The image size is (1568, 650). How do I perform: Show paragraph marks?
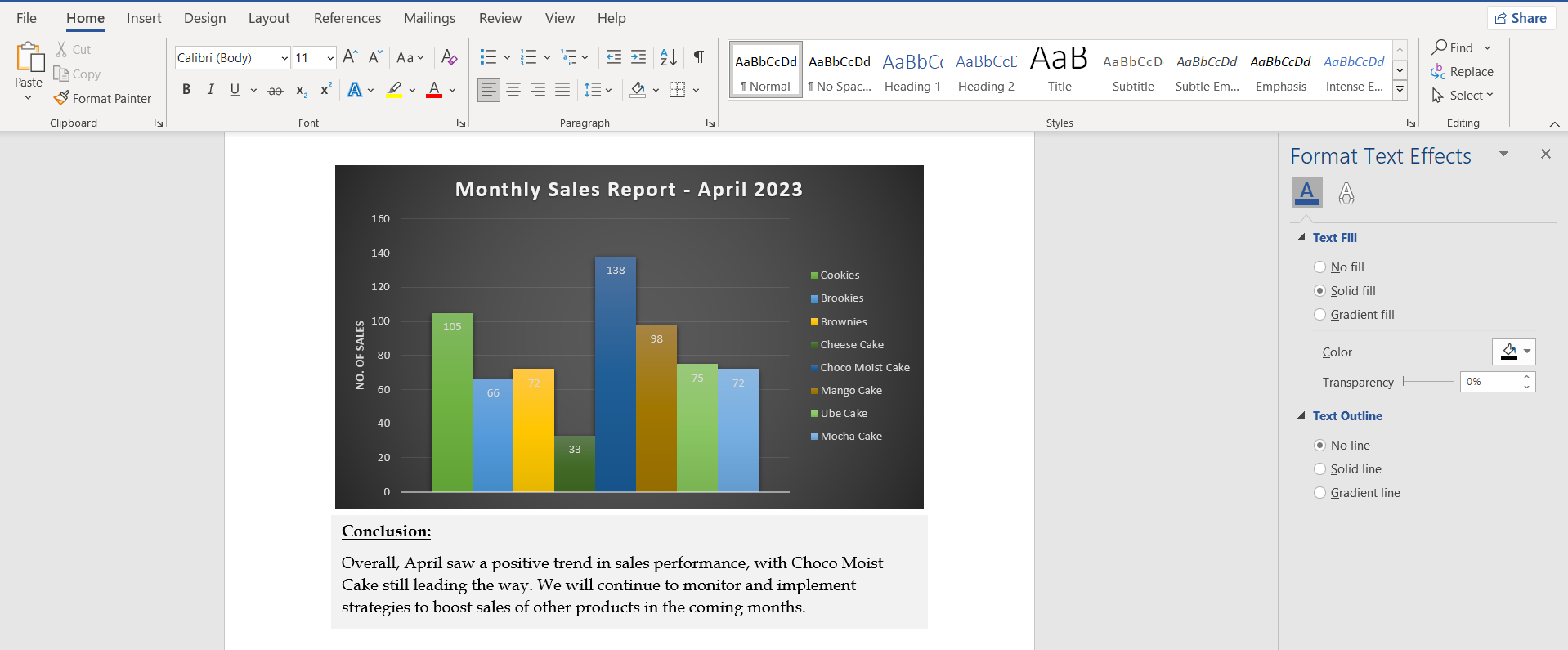click(x=699, y=57)
